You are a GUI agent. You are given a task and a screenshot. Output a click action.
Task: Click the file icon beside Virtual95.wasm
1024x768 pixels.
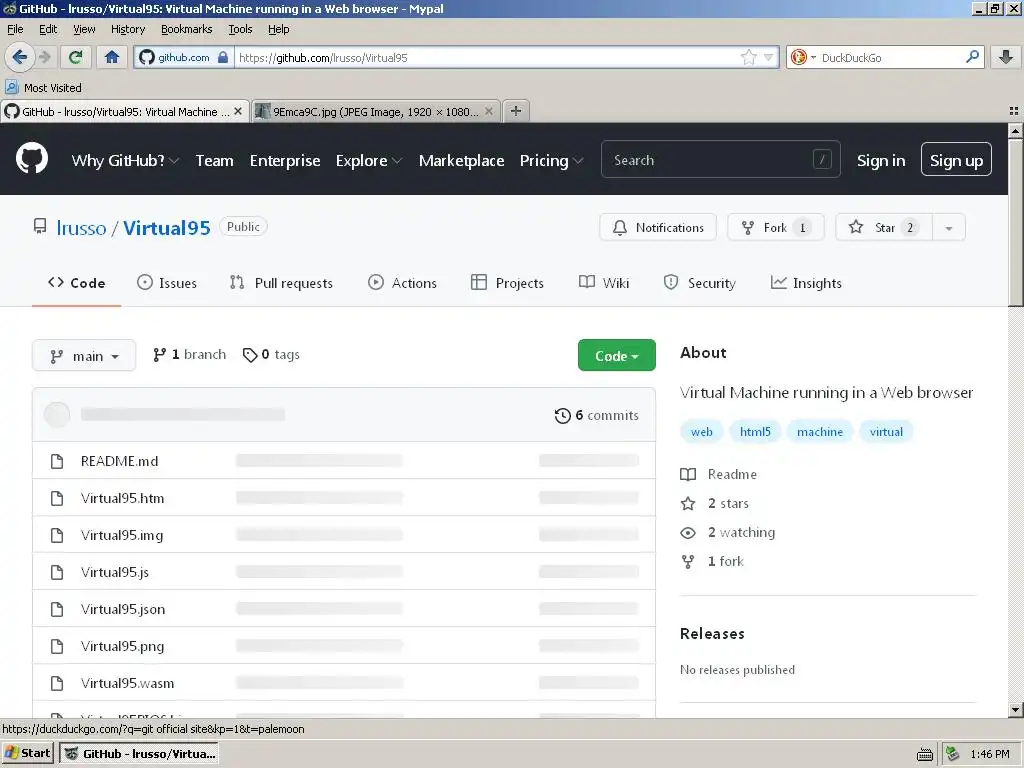point(57,683)
